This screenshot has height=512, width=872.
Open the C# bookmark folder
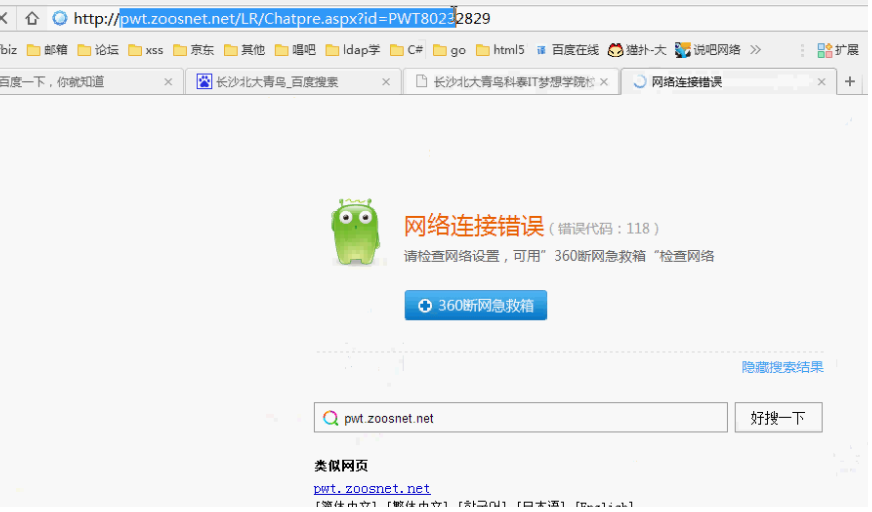coord(407,50)
